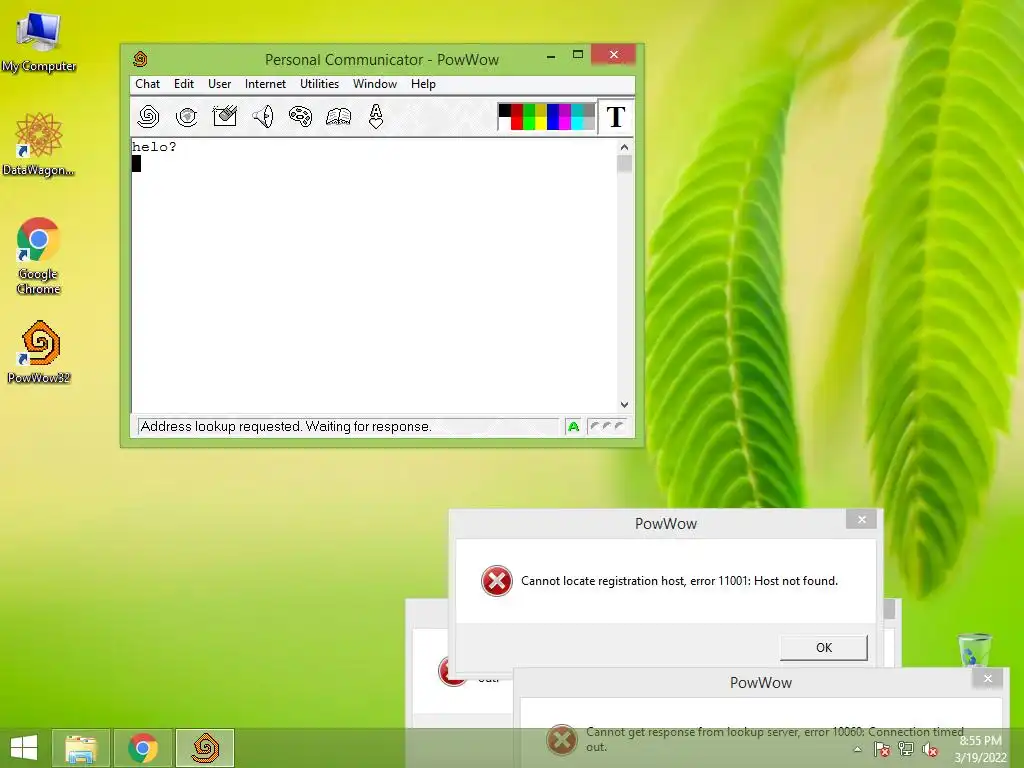
Task: Click red error icon in Host not found dialog
Action: coord(496,581)
